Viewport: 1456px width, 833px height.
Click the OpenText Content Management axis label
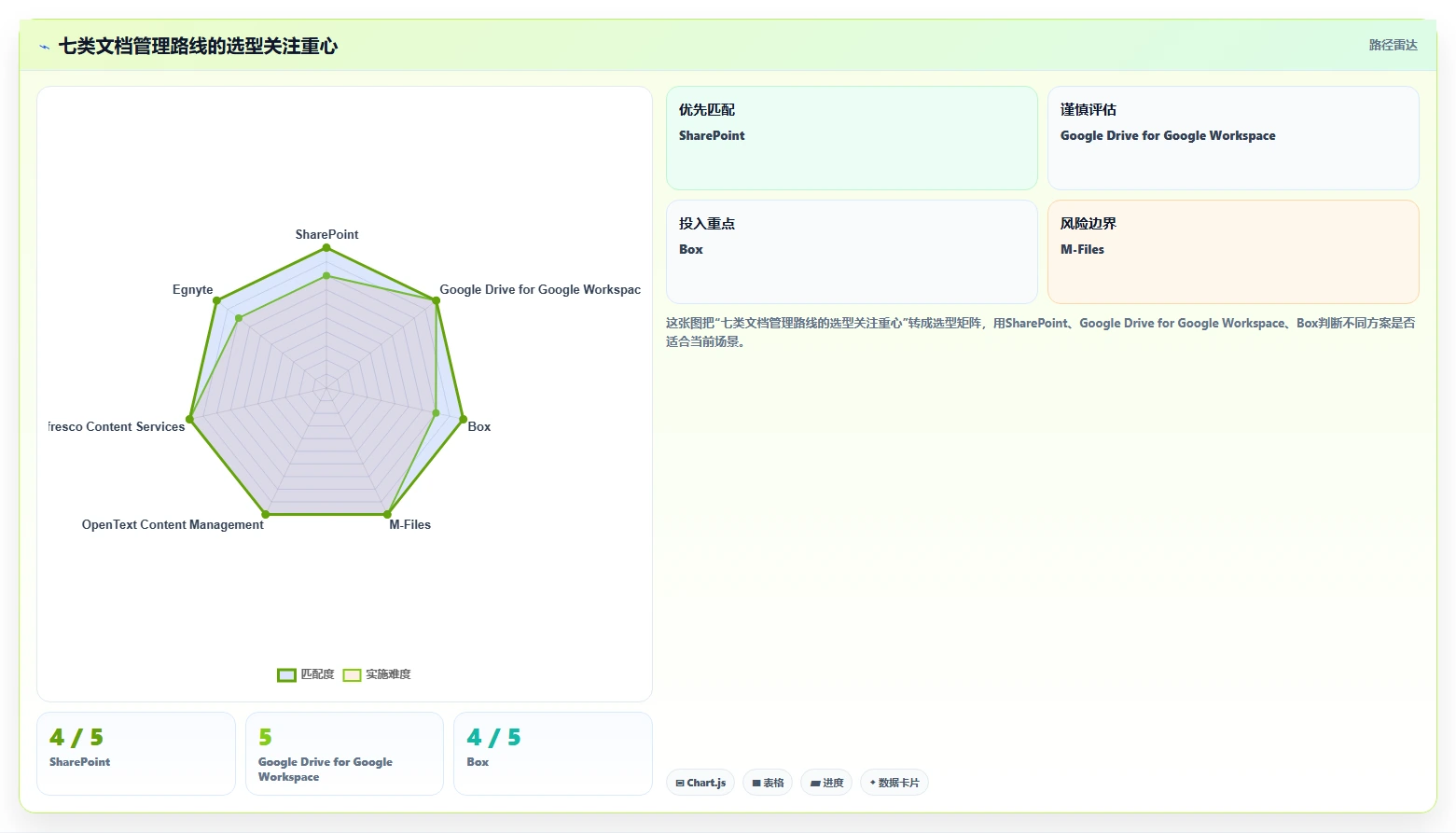[x=173, y=524]
